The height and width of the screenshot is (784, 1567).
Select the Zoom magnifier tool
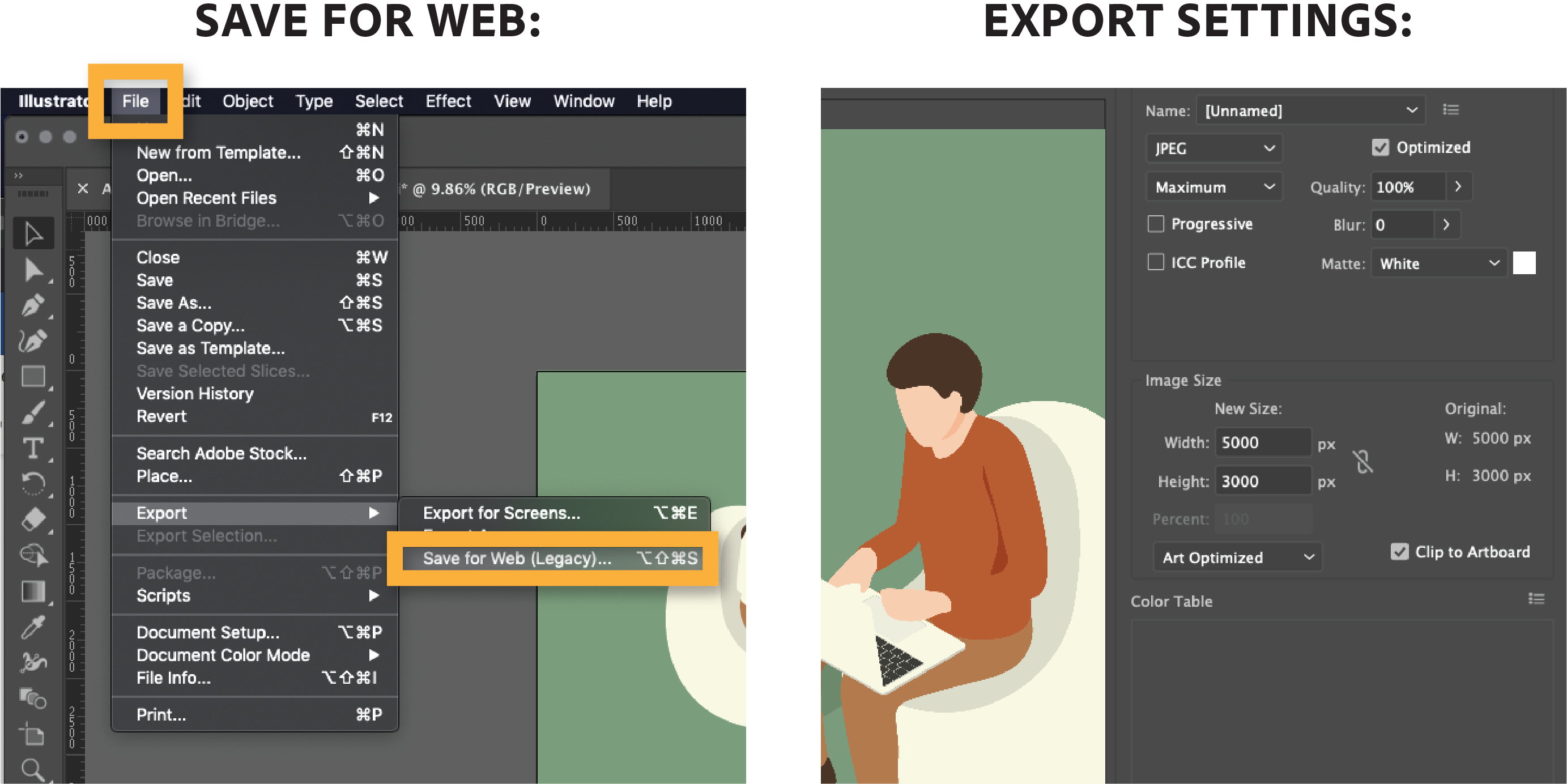[x=33, y=769]
